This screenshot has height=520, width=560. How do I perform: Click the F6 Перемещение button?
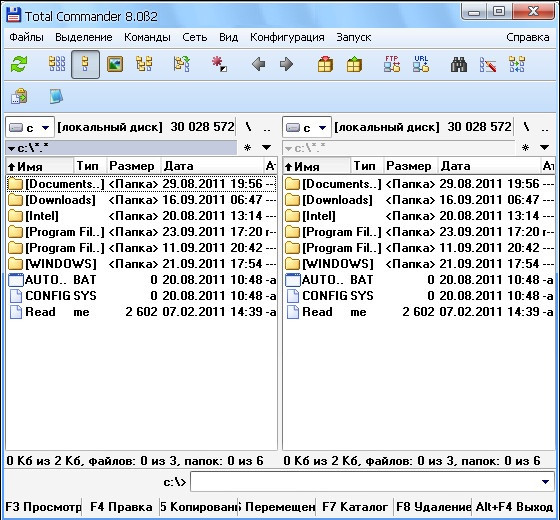coord(277,507)
